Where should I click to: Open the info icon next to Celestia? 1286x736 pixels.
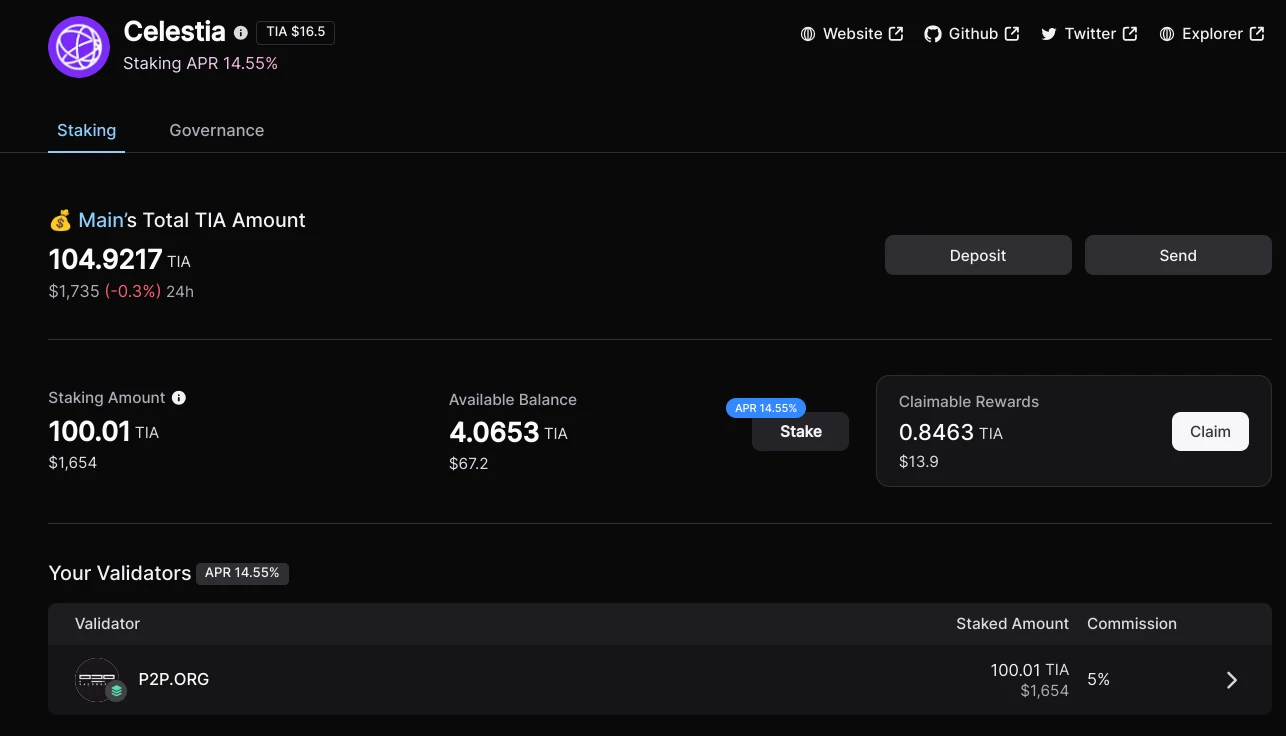coord(241,33)
